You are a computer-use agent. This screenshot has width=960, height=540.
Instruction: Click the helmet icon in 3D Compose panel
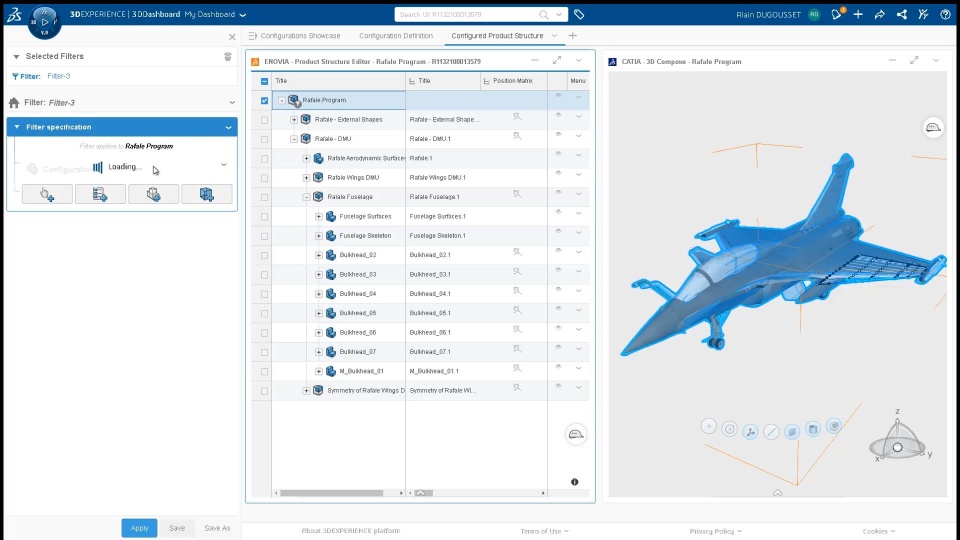(x=933, y=127)
